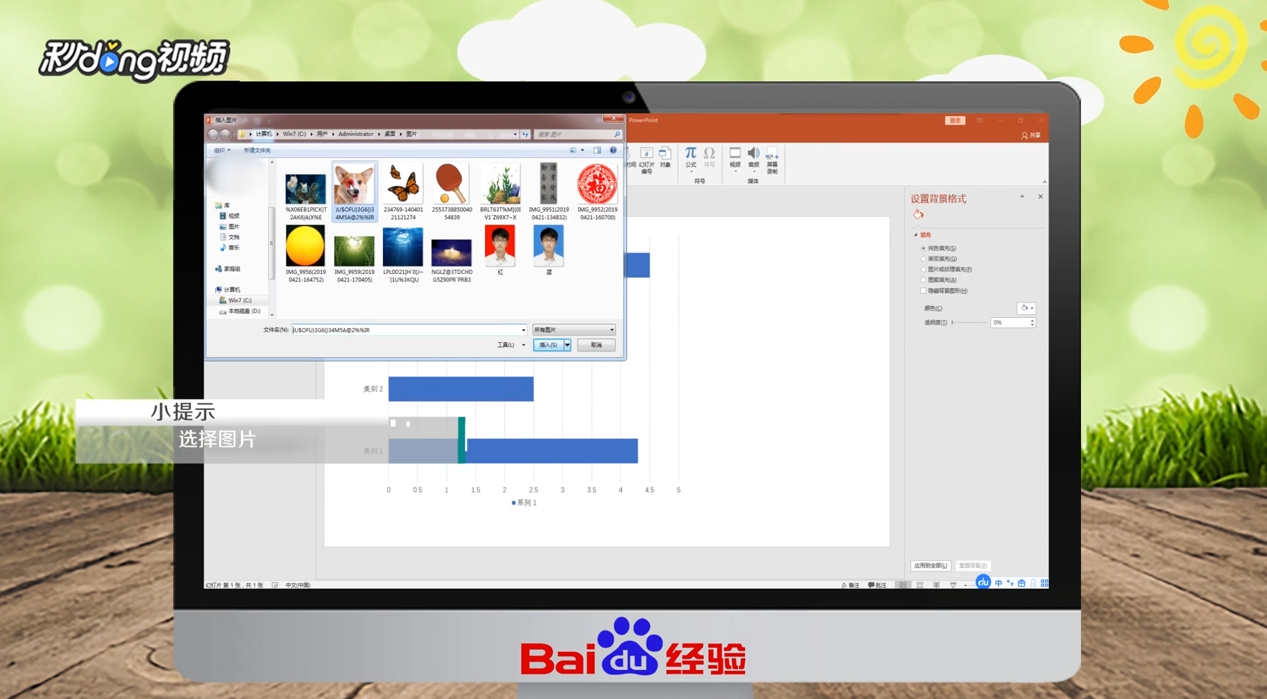Select the aquarium plants image BRLT63T

click(x=500, y=186)
